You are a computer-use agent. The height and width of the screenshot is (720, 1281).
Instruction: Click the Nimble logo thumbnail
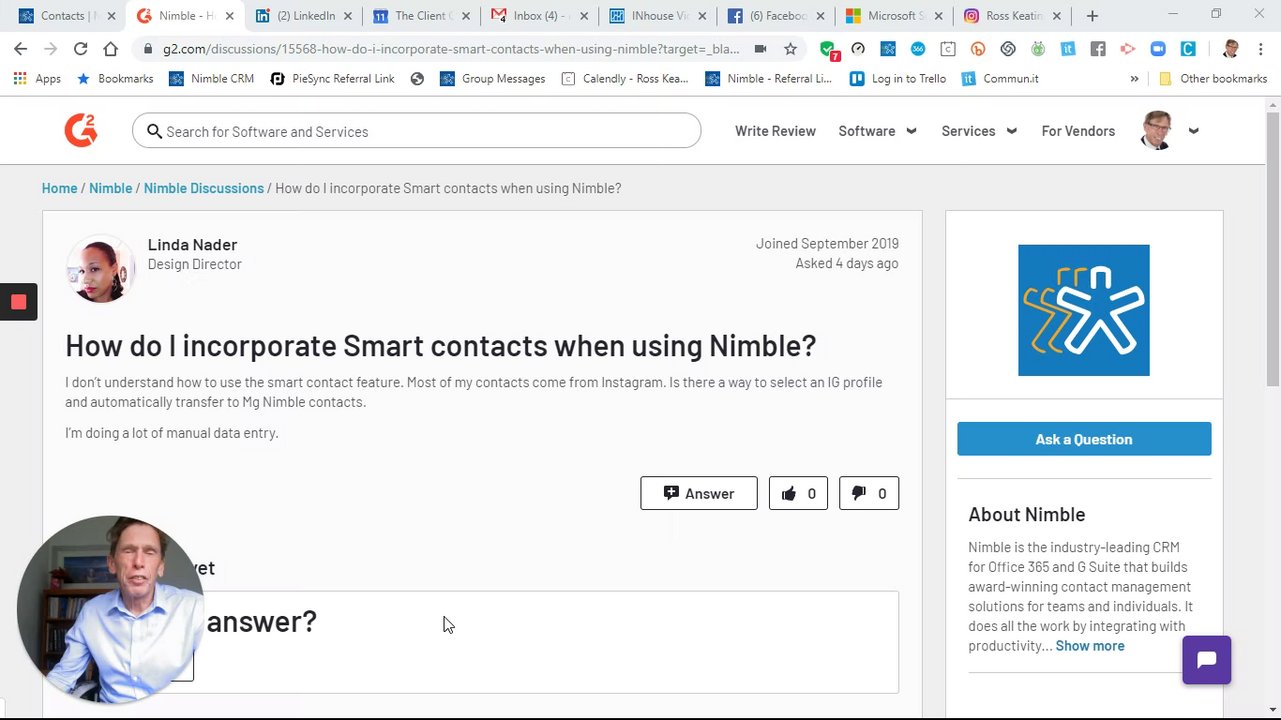pyautogui.click(x=1083, y=310)
